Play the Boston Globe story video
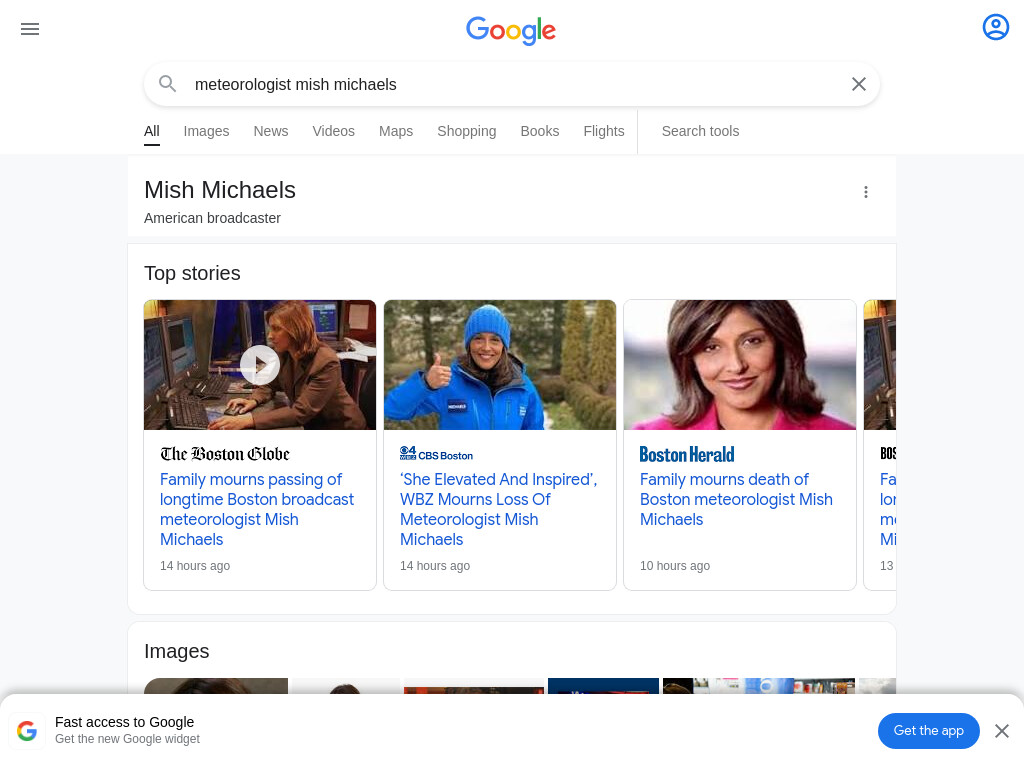Screen dimensions: 1024x768 tap(260, 365)
